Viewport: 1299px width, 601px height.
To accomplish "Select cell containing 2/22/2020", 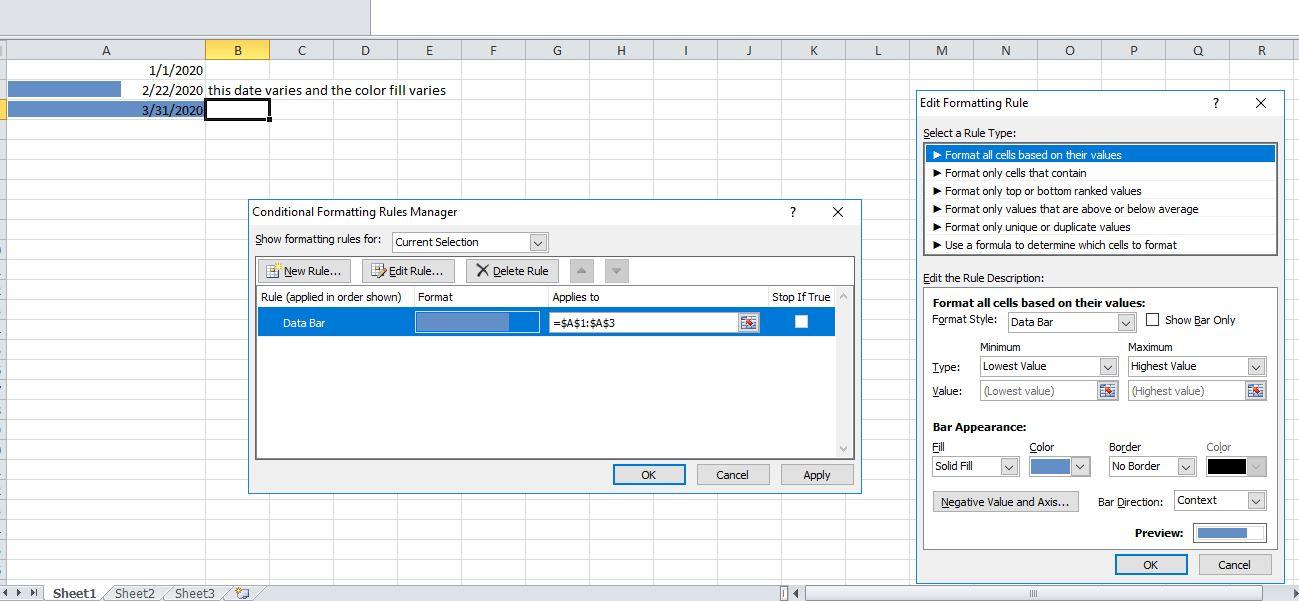I will (x=106, y=90).
